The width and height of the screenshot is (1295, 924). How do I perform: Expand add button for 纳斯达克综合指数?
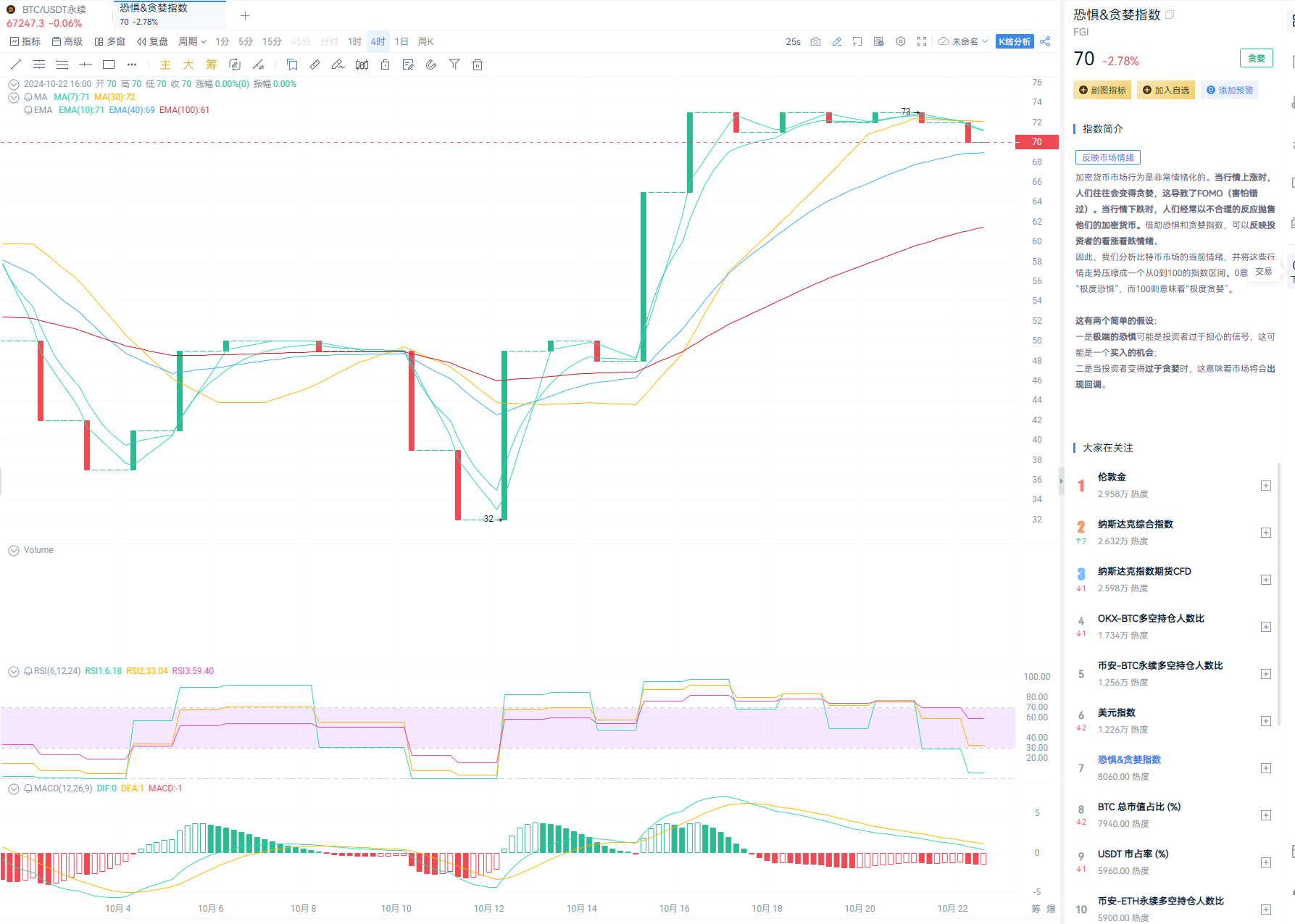[1266, 533]
